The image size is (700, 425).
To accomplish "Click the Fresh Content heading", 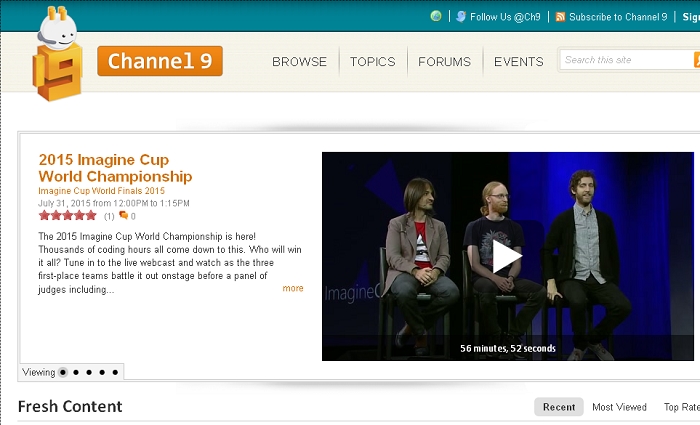I will pos(70,406).
